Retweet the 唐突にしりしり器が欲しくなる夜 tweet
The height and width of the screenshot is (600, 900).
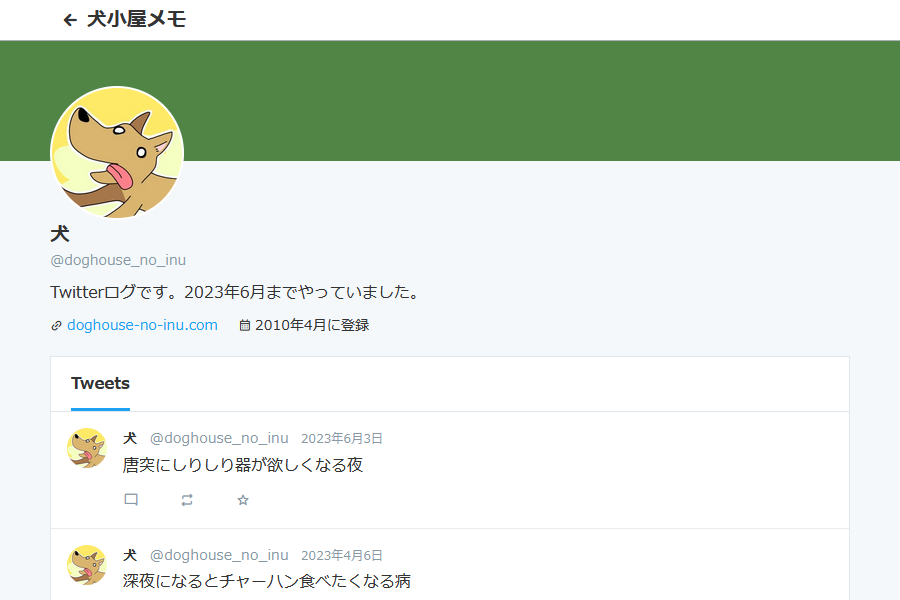click(187, 500)
